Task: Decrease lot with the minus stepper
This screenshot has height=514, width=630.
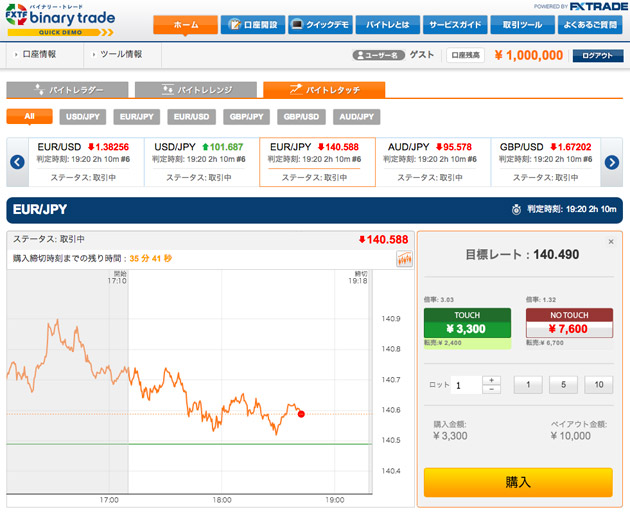Action: tap(491, 389)
